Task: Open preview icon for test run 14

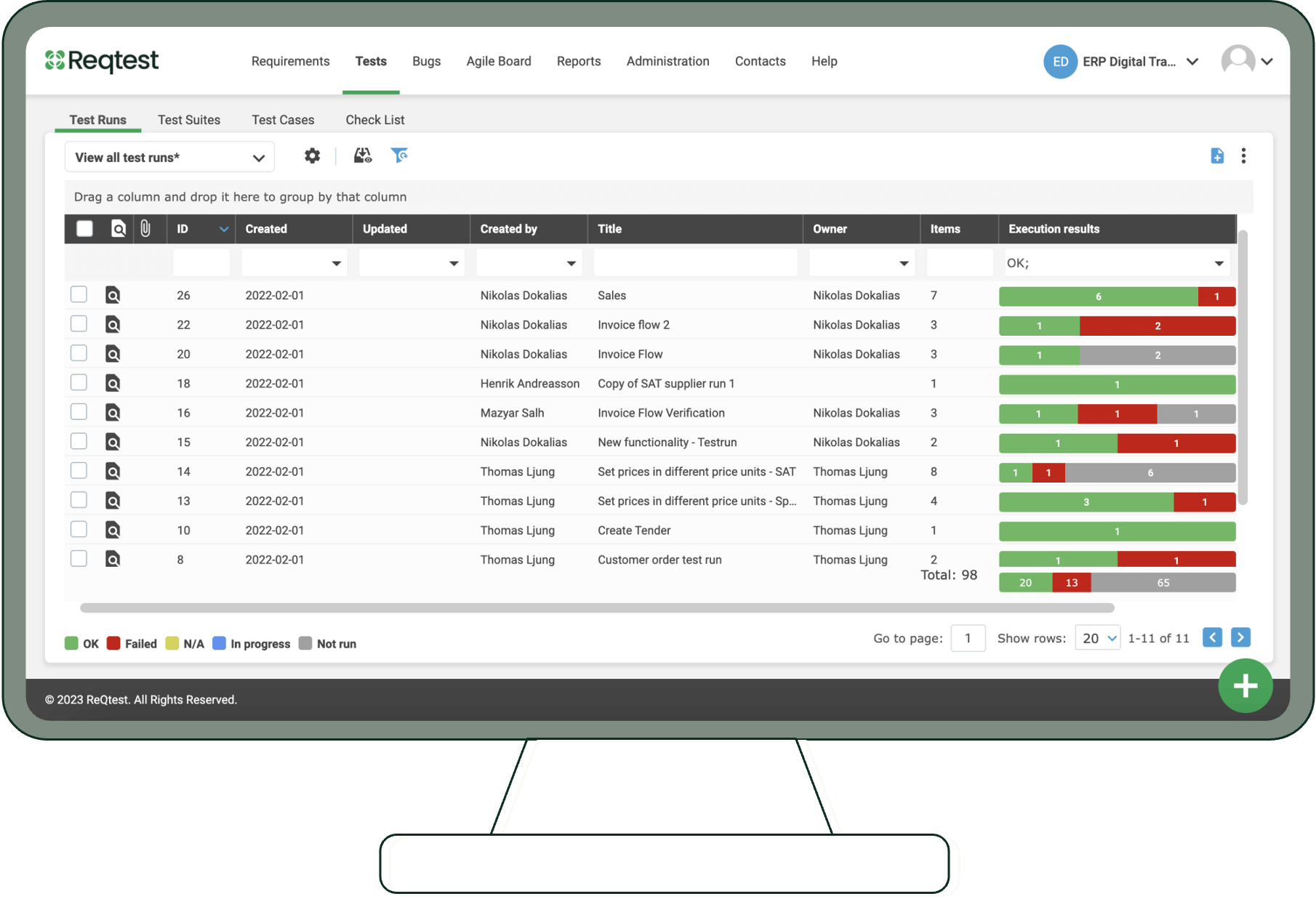Action: (x=113, y=472)
